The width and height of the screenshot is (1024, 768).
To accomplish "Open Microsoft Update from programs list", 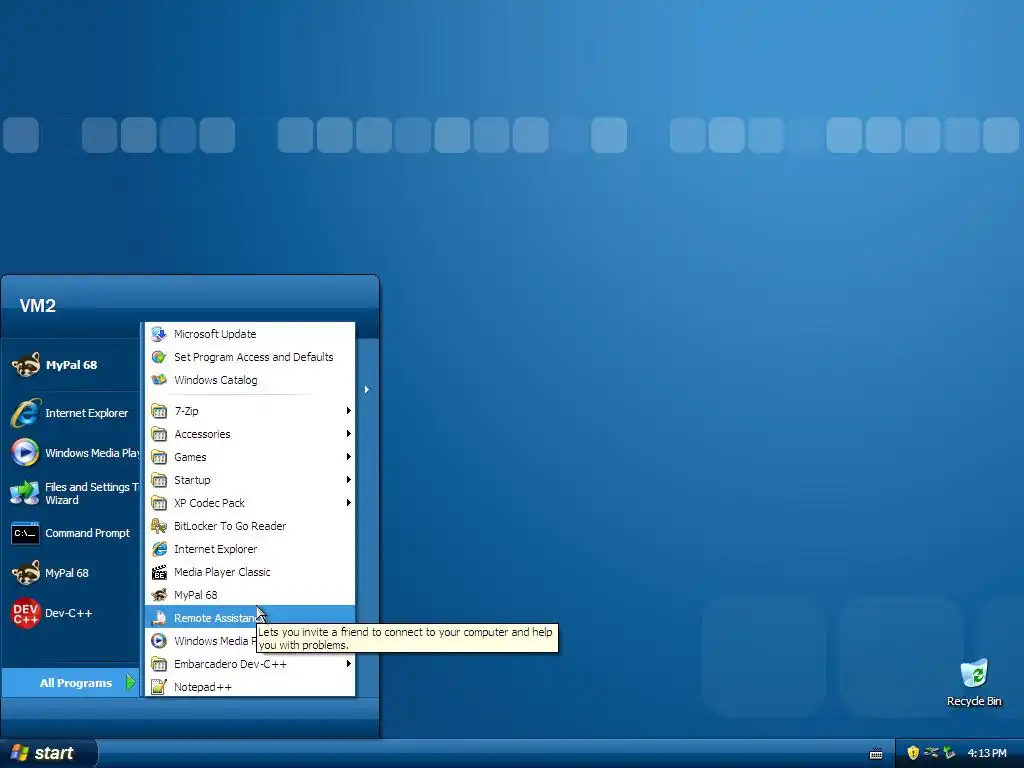I will coord(250,334).
